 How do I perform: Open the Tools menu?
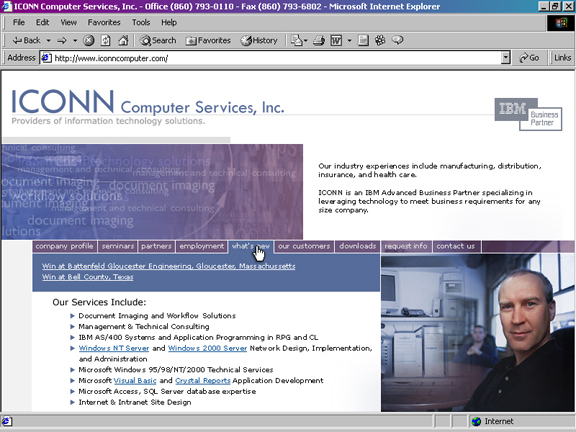pyautogui.click(x=141, y=22)
